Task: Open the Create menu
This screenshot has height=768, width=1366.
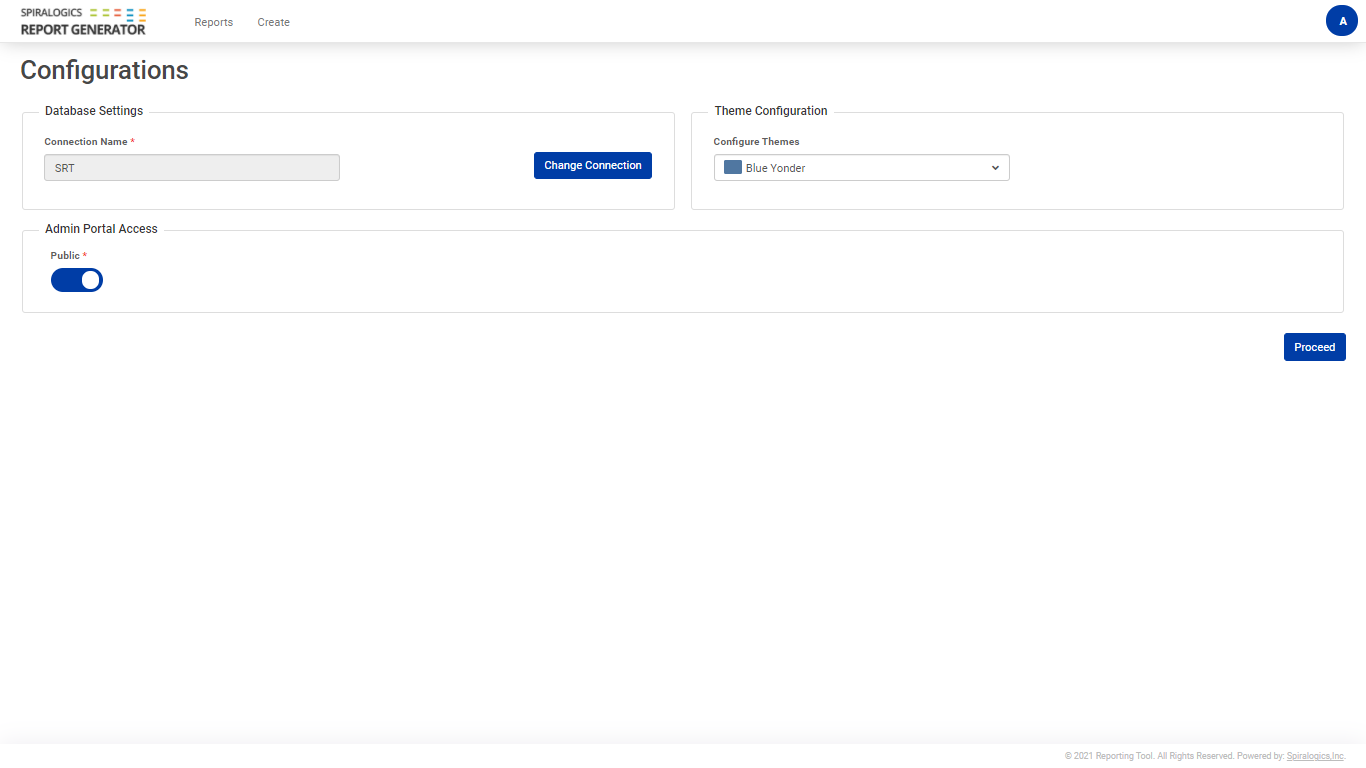Action: click(273, 22)
